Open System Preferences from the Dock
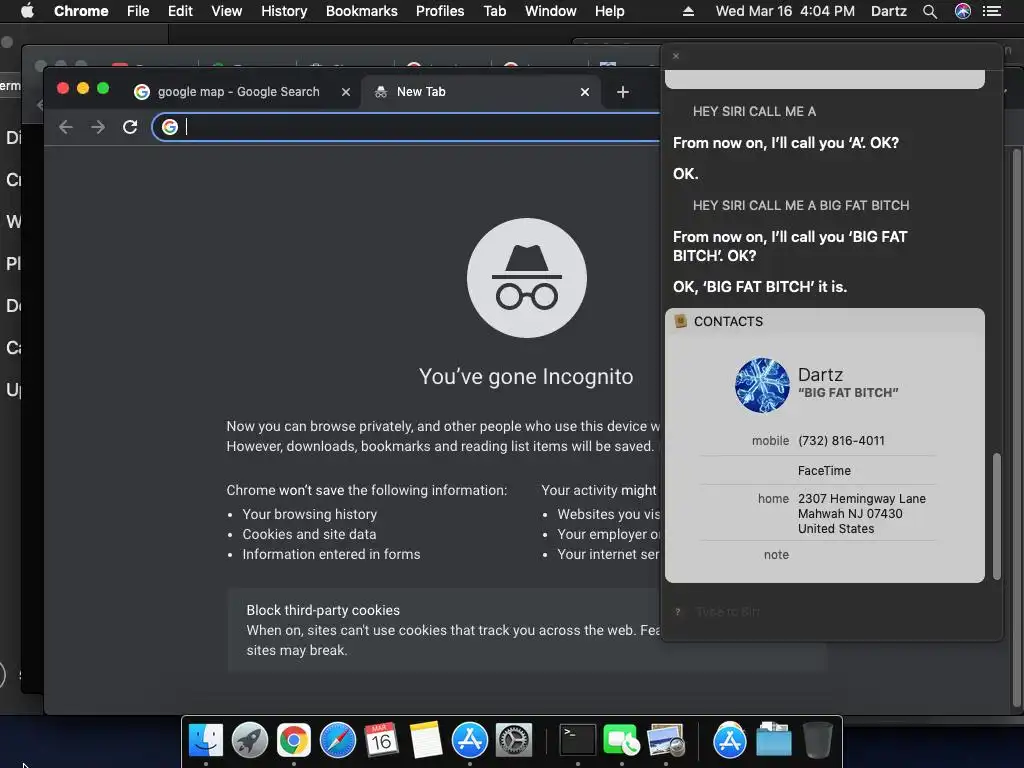 coord(514,740)
